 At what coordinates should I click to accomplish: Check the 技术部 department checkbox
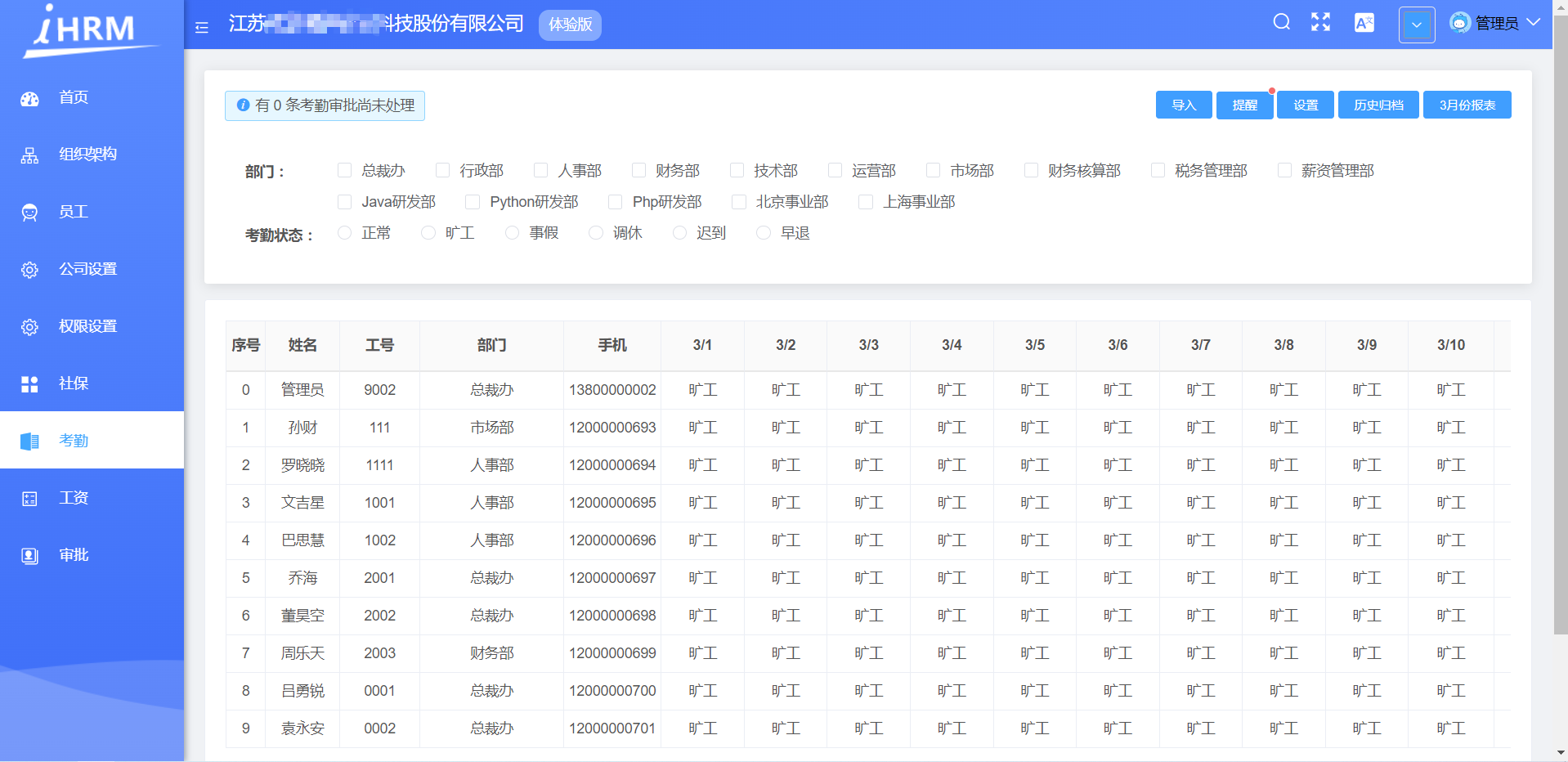pos(737,170)
